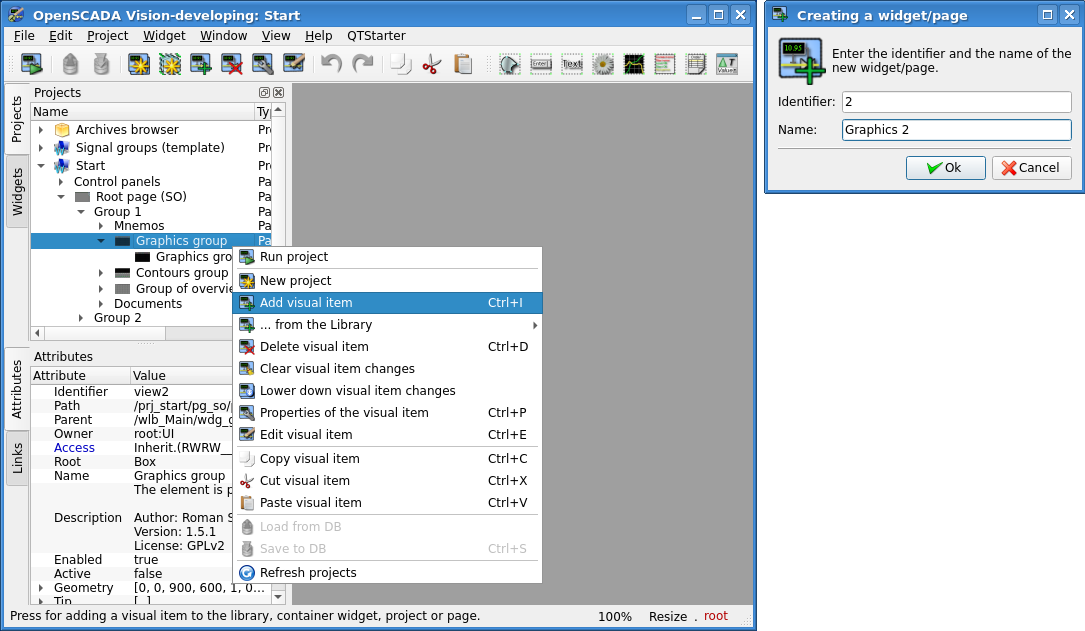Screen dimensions: 1085x631
Task: Click the Edit visual item toolbar icon
Action: tap(294, 65)
